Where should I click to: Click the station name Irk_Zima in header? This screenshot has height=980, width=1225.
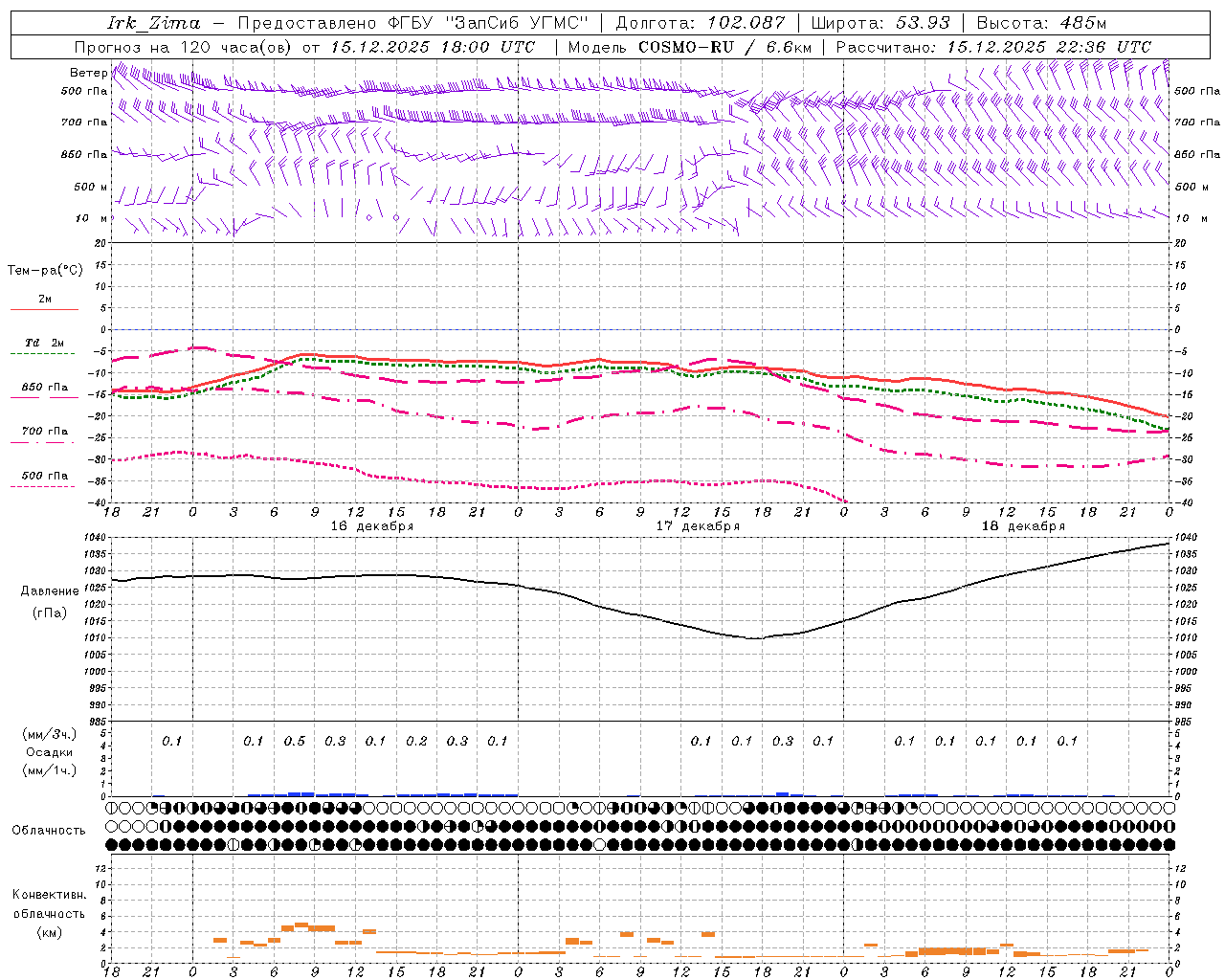click(x=154, y=23)
